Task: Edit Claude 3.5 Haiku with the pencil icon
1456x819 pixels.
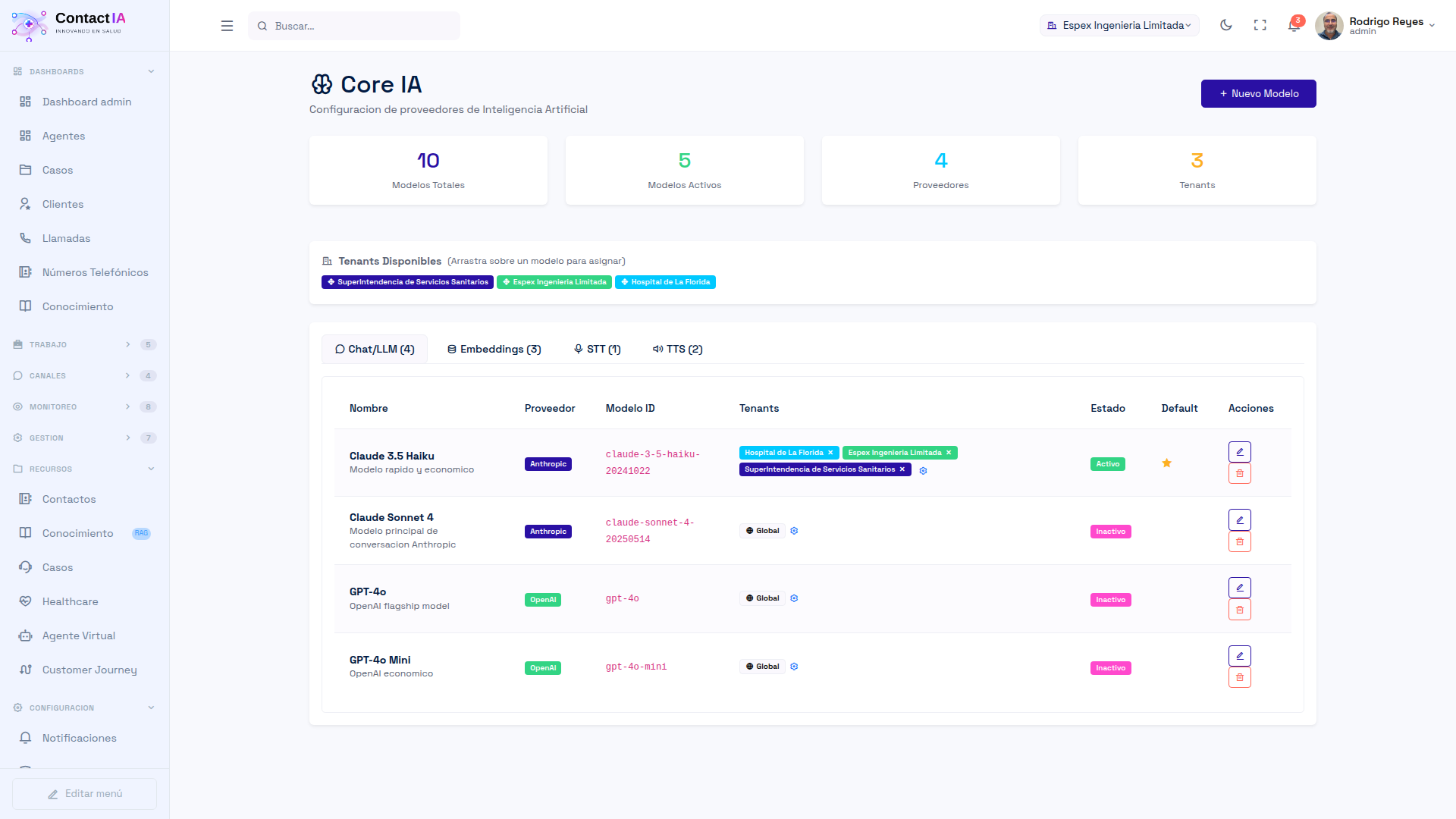Action: 1240,451
